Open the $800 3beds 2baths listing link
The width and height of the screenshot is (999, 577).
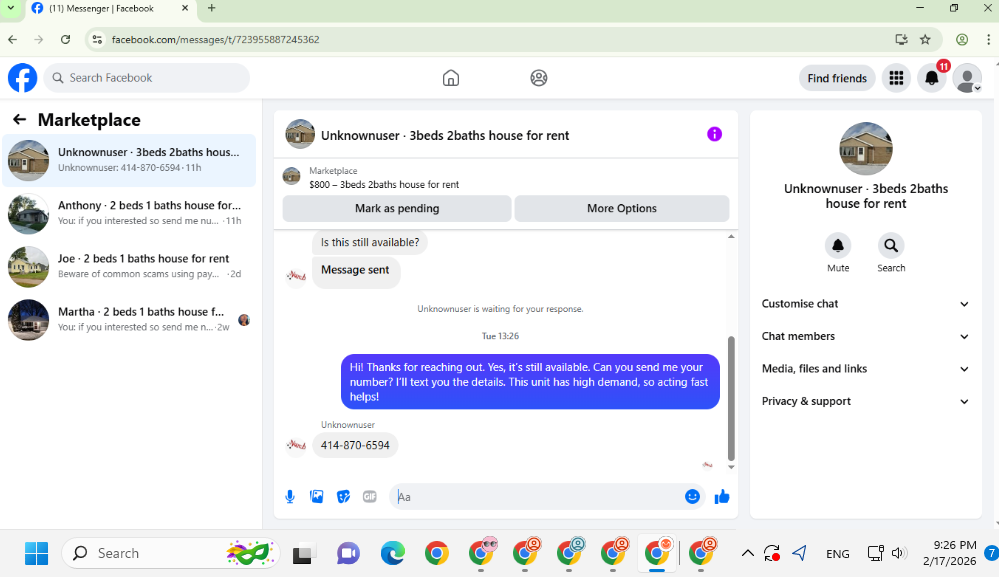384,185
